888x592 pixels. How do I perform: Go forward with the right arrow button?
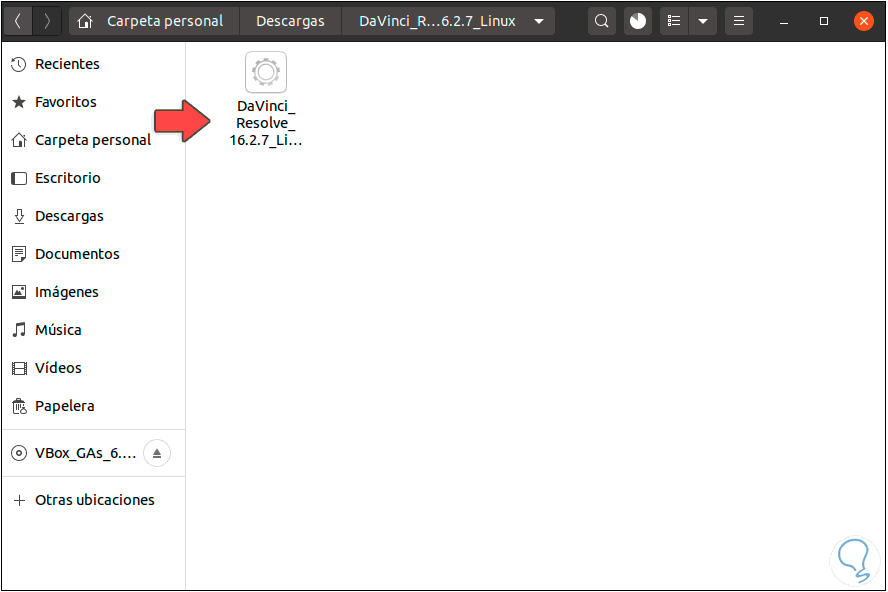(47, 22)
